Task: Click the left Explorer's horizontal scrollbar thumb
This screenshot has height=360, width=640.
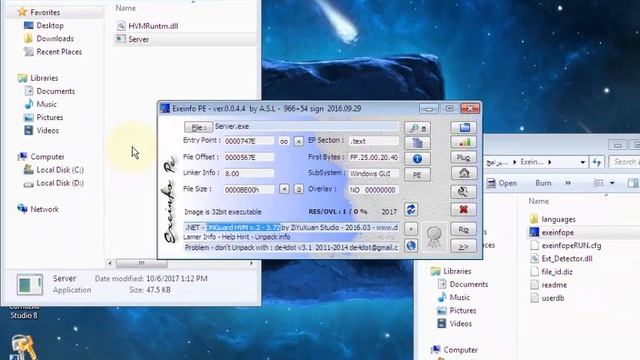Action: tap(142, 263)
